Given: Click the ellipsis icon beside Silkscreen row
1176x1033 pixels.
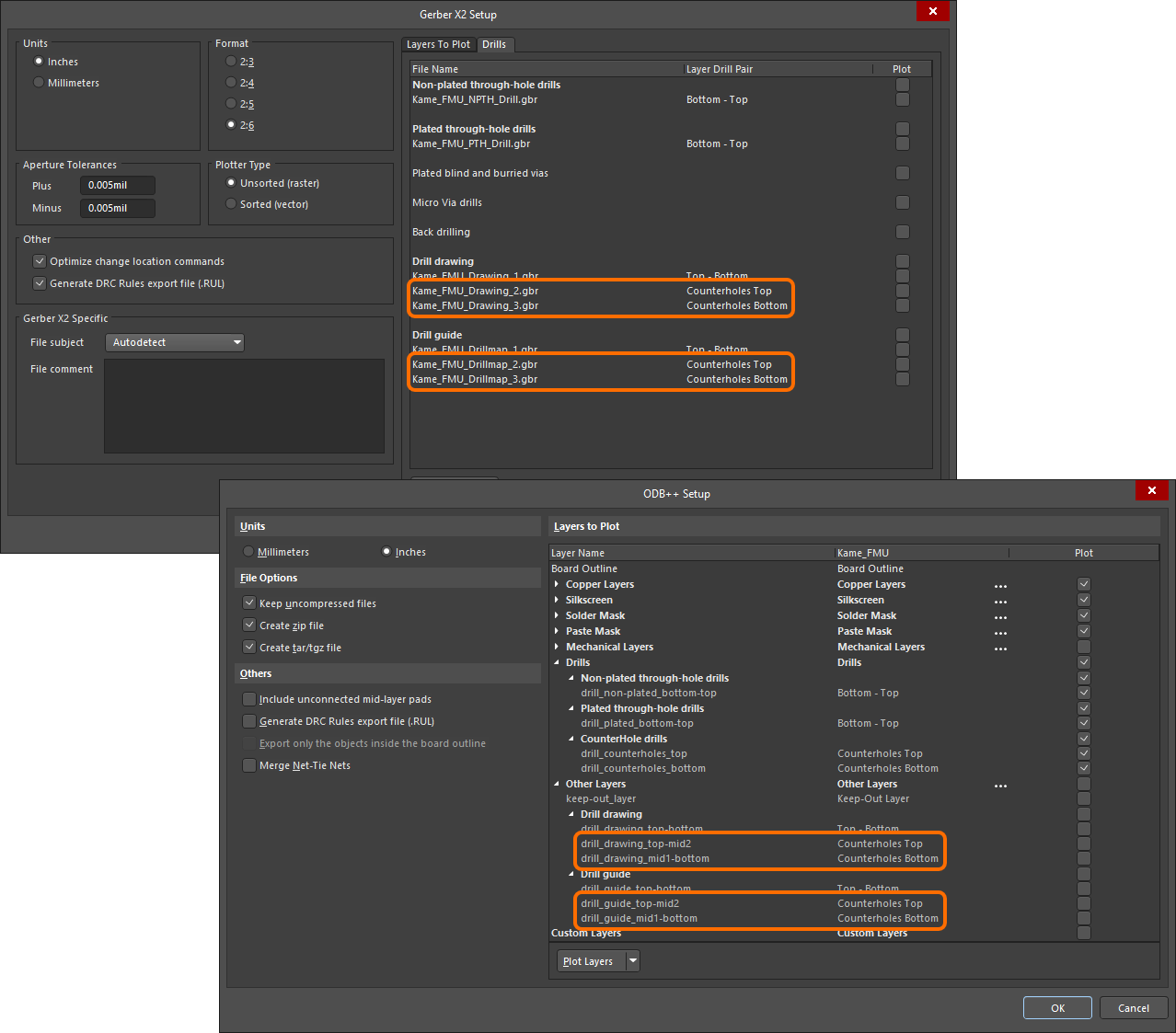Looking at the screenshot, I should pyautogui.click(x=1000, y=602).
